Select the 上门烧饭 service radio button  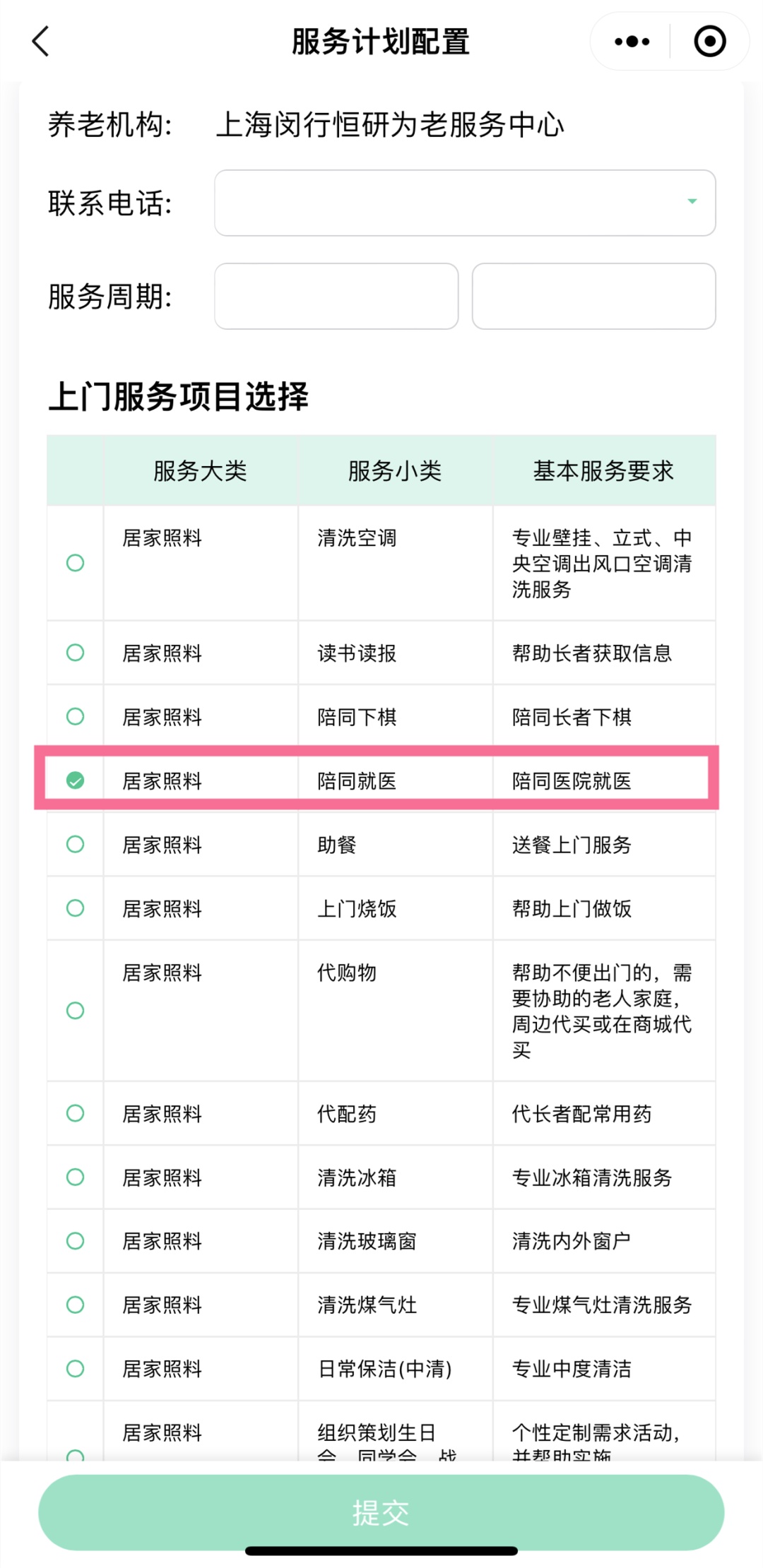click(x=75, y=908)
